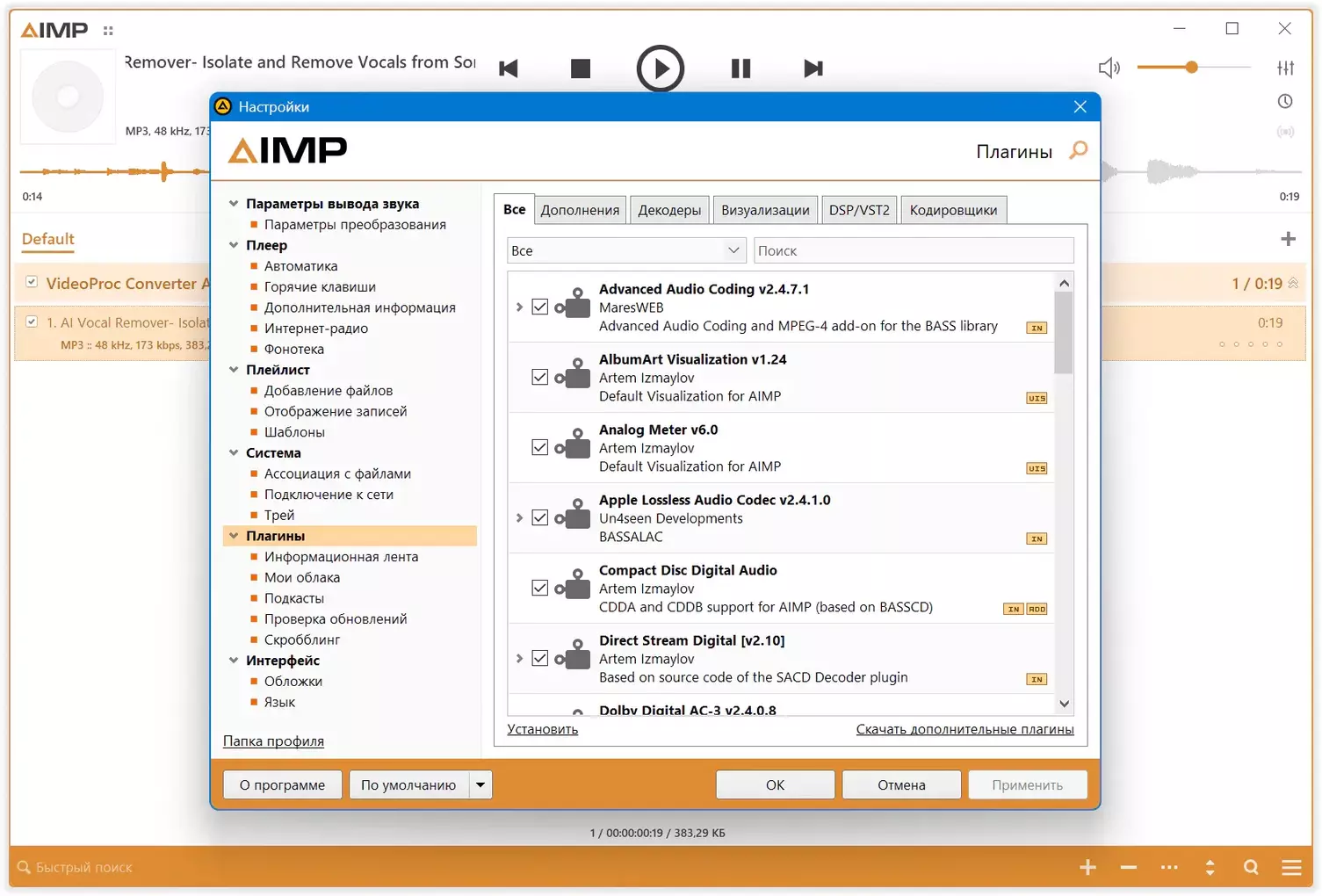Image resolution: width=1322 pixels, height=896 pixels.
Task: Stop playback with the square icon
Action: click(x=581, y=69)
